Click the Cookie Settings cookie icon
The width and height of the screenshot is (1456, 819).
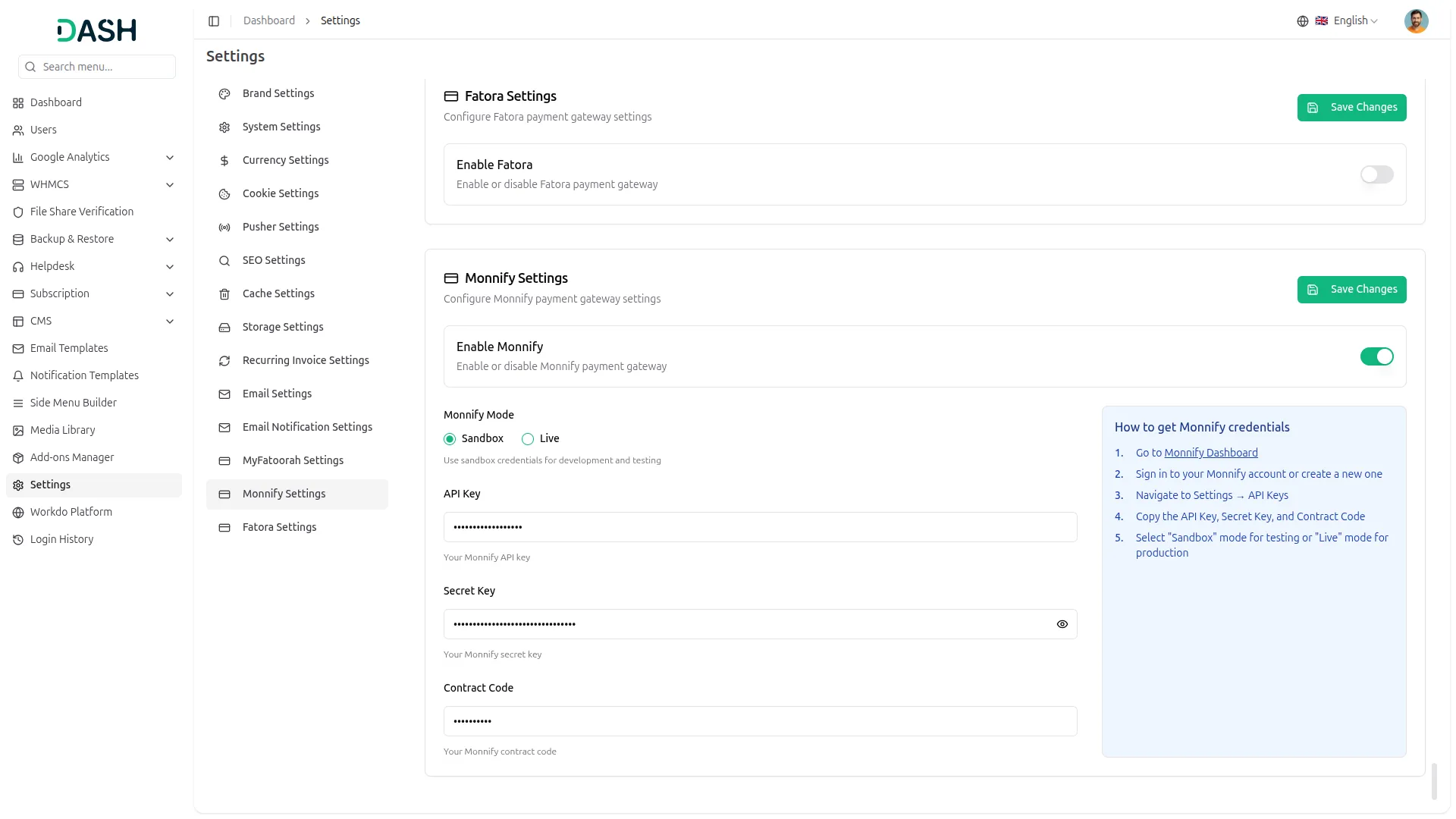coord(224,194)
